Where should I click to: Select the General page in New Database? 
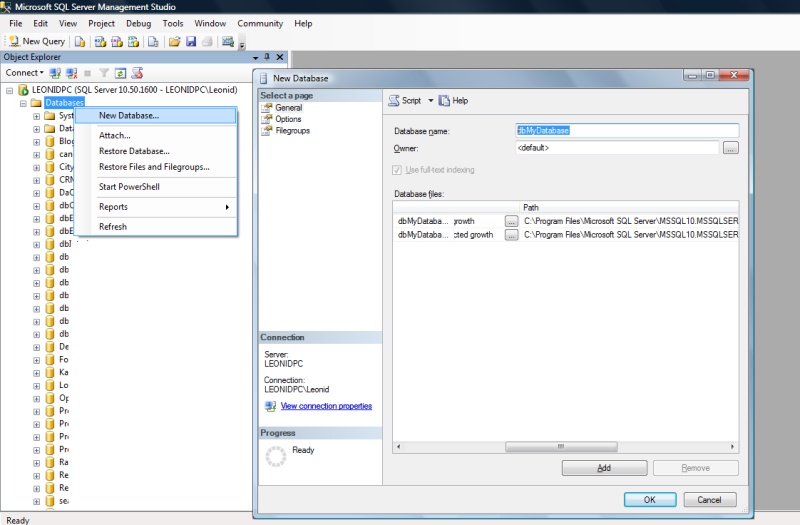289,108
